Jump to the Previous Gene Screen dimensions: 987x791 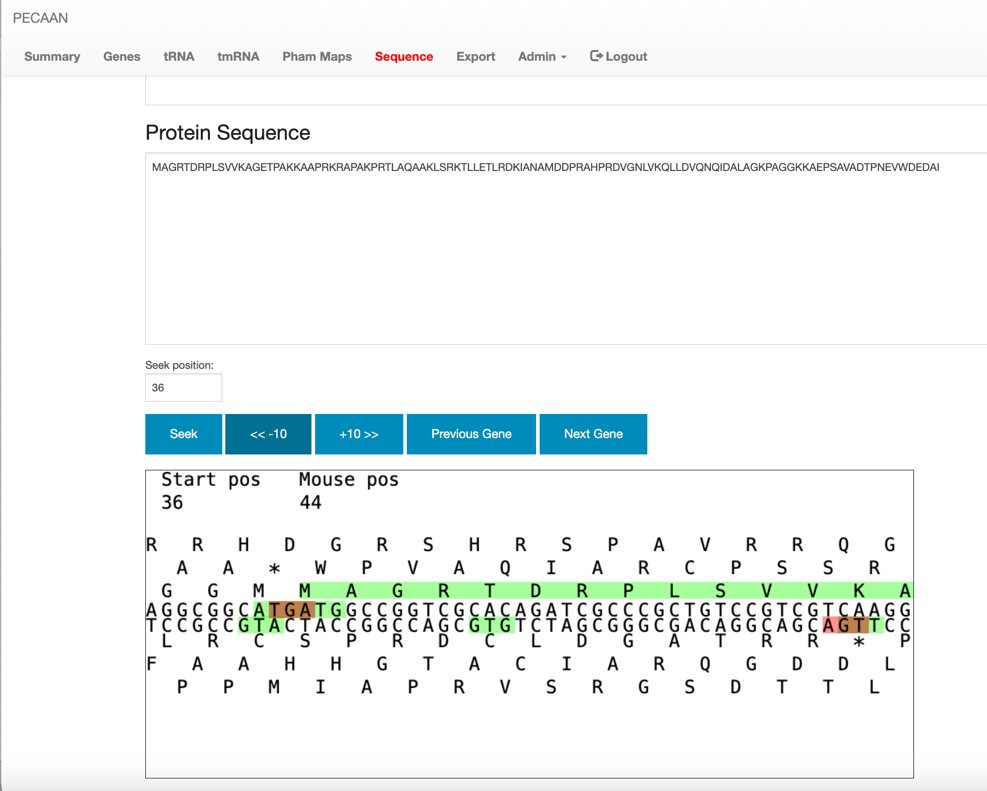(x=471, y=434)
